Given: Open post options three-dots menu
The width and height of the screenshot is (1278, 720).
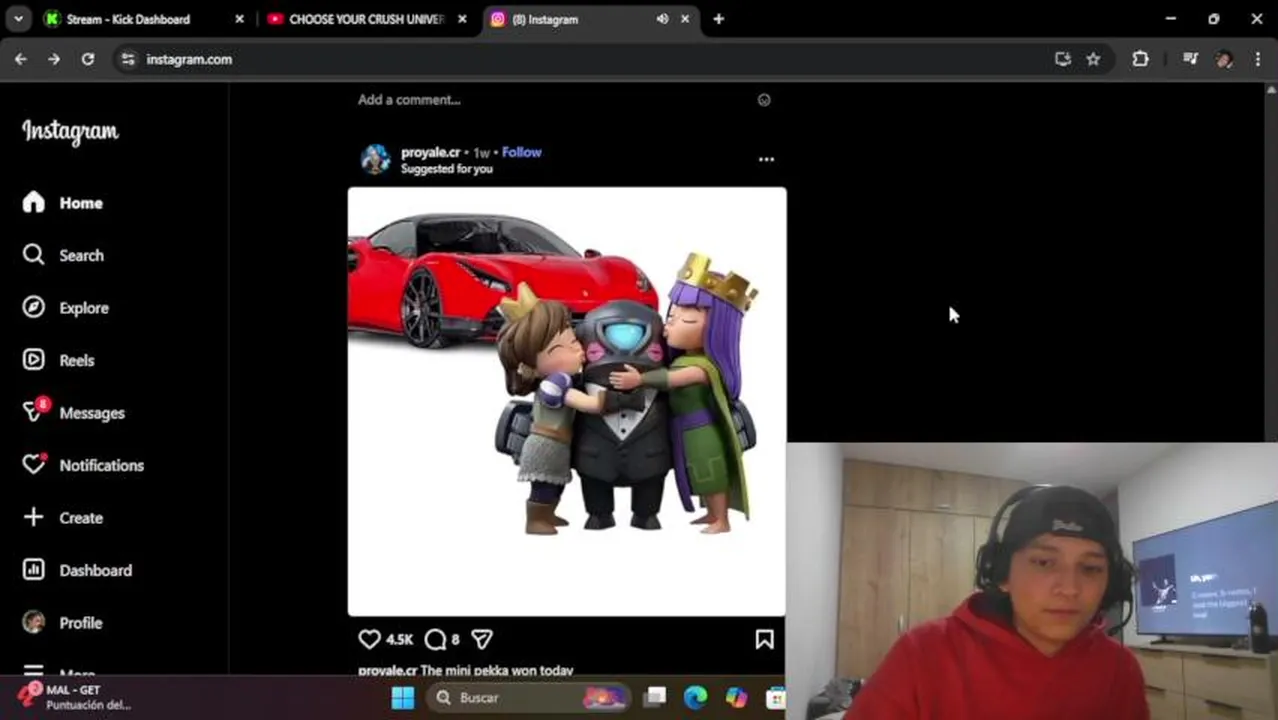Looking at the screenshot, I should pyautogui.click(x=766, y=159).
